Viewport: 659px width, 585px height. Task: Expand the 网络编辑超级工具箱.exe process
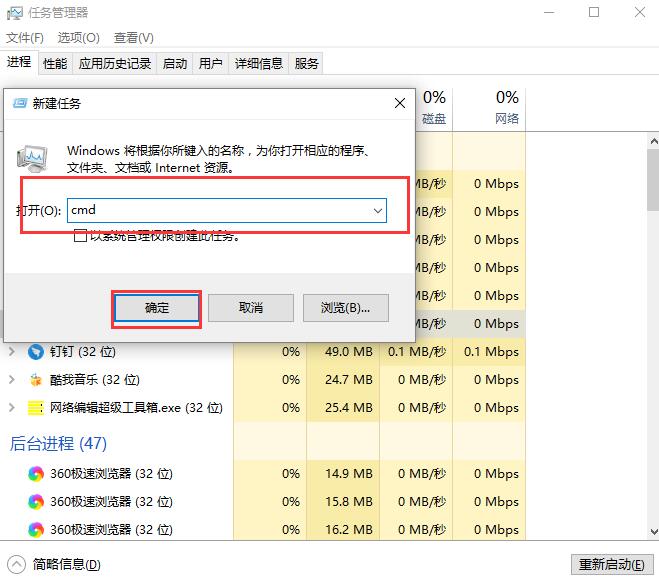point(12,408)
